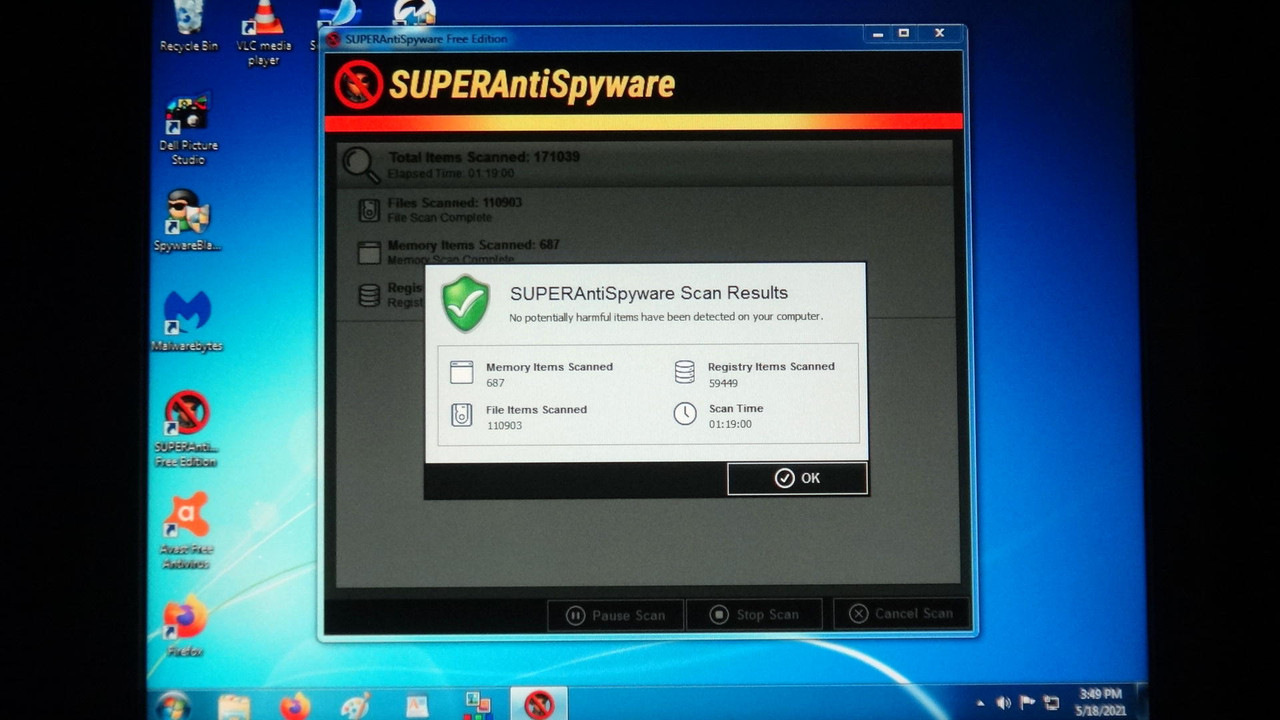Close the SUPERAntiSpyware window
The width and height of the screenshot is (1280, 720).
[939, 34]
